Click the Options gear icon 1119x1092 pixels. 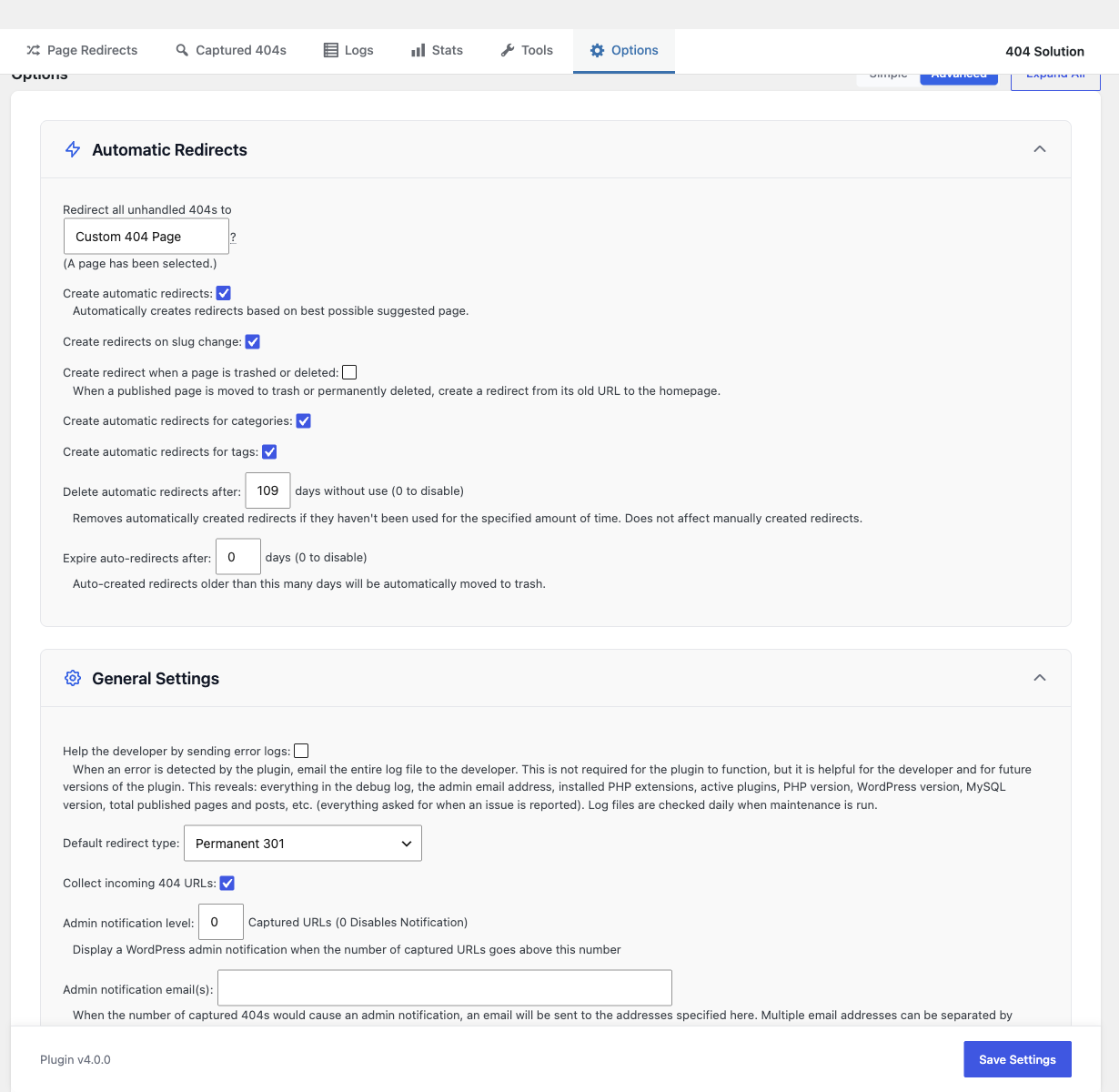[x=598, y=50]
